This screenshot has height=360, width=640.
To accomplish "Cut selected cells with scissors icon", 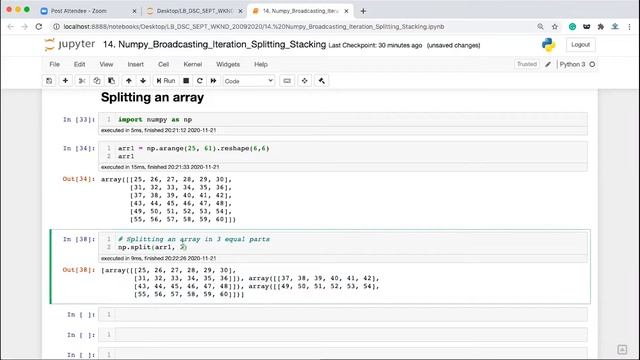I will pos(82,81).
